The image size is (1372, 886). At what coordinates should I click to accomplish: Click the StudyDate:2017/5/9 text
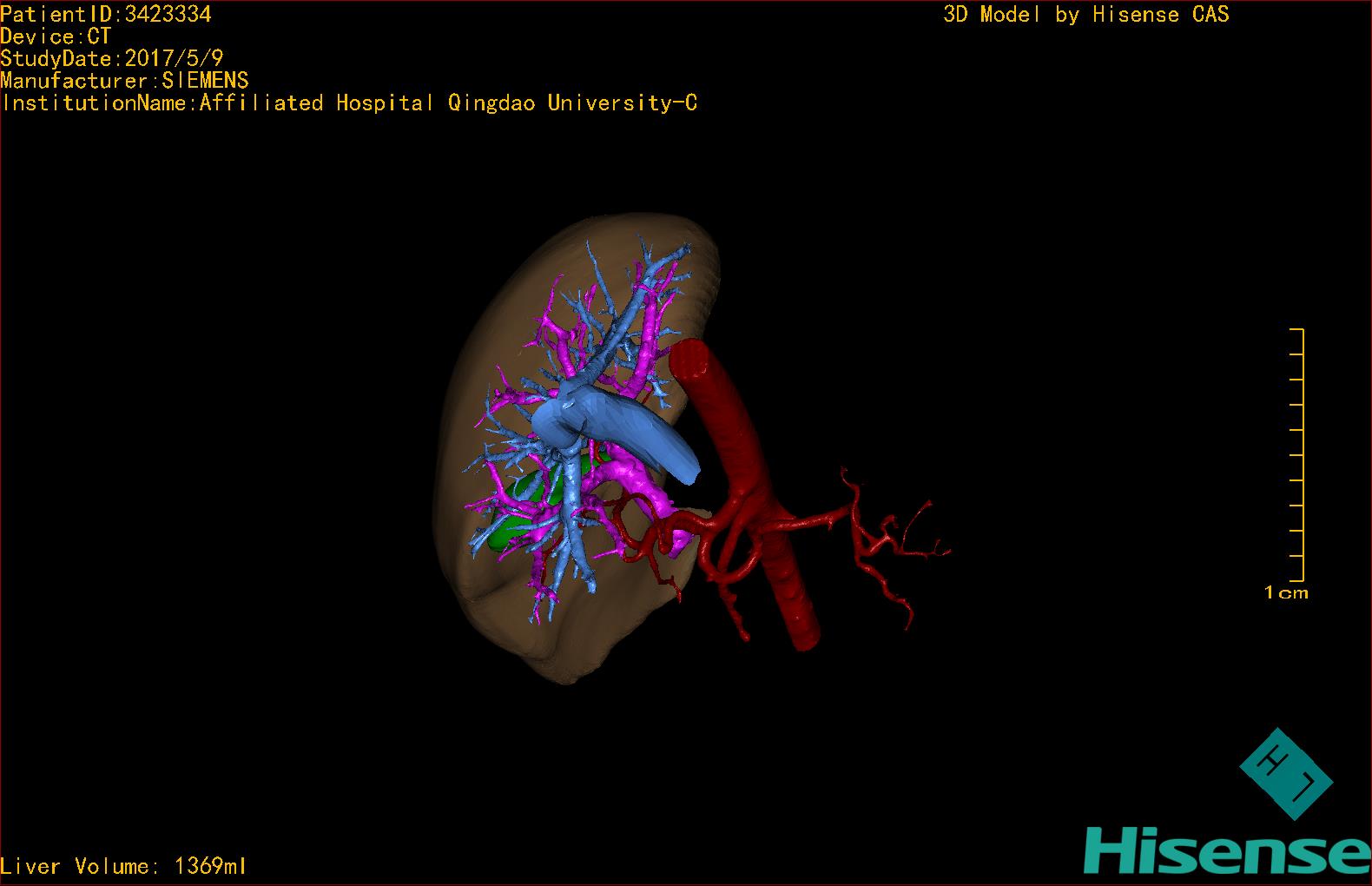(112, 59)
